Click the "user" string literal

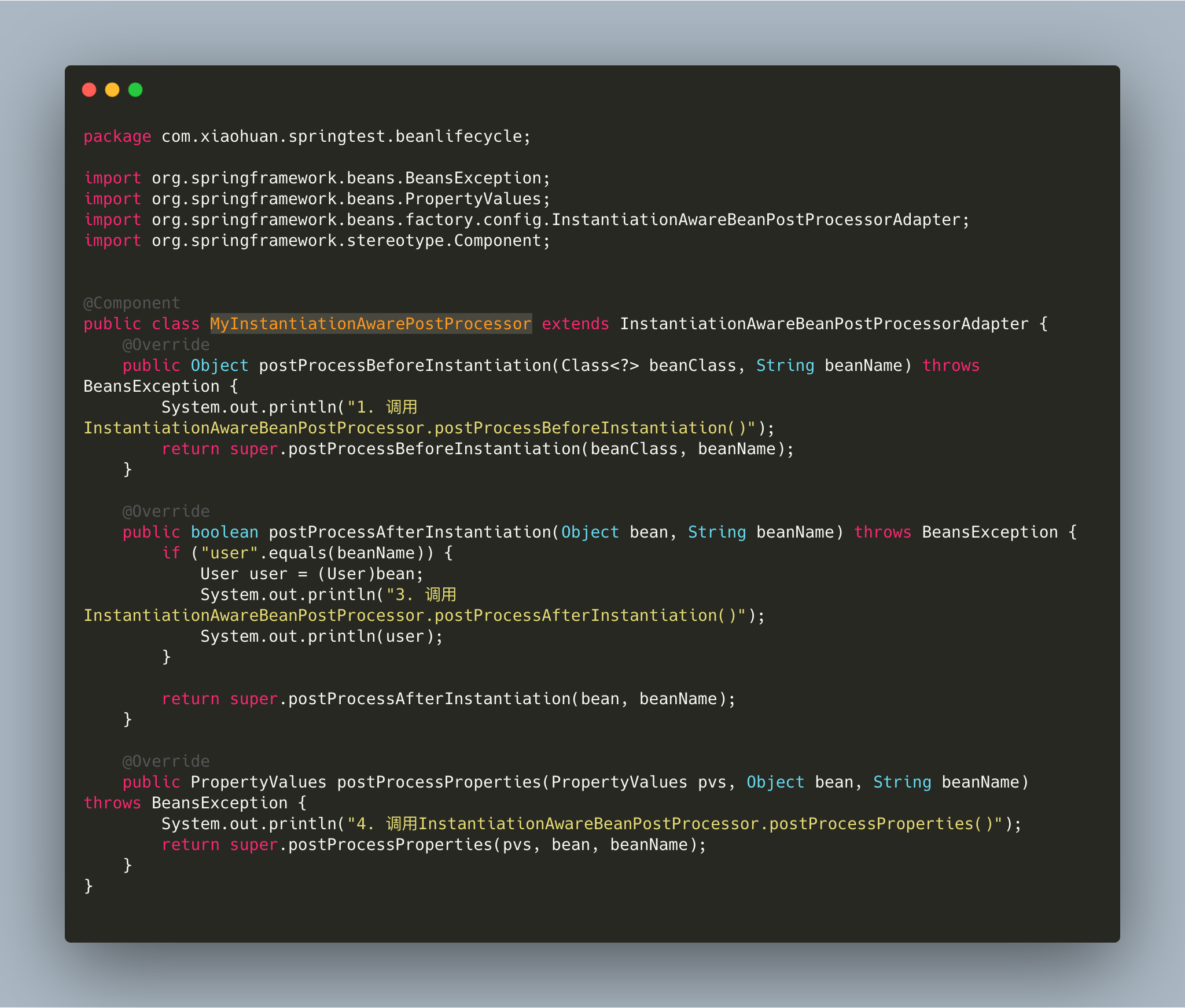click(x=229, y=553)
